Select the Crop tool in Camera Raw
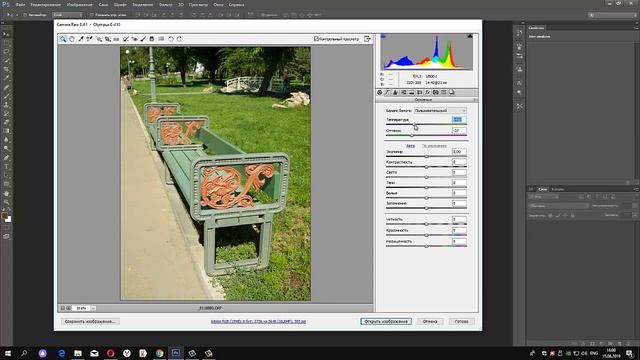This screenshot has height=360, width=640. tap(107, 39)
